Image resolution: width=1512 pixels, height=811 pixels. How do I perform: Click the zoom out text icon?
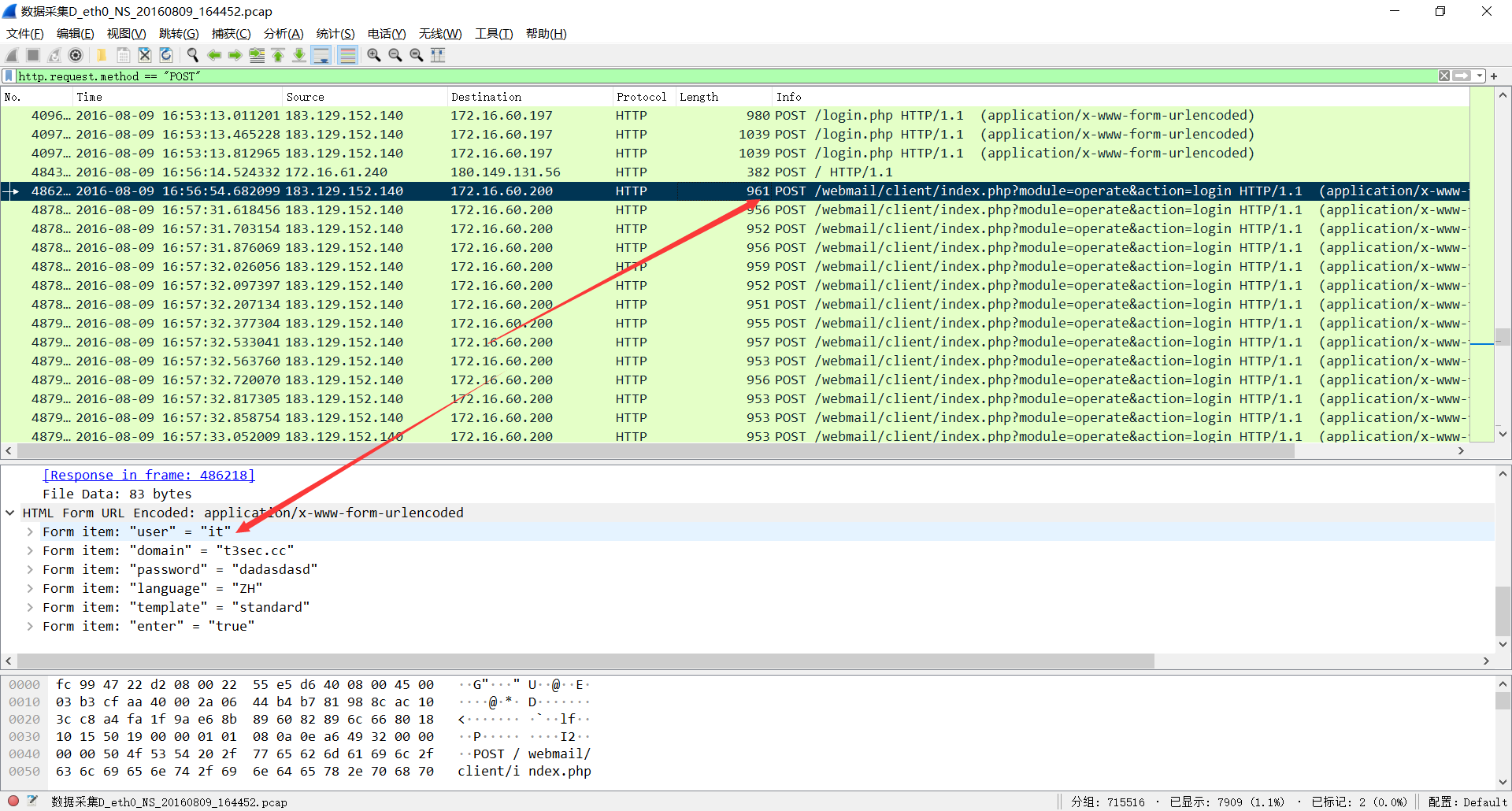pos(395,55)
